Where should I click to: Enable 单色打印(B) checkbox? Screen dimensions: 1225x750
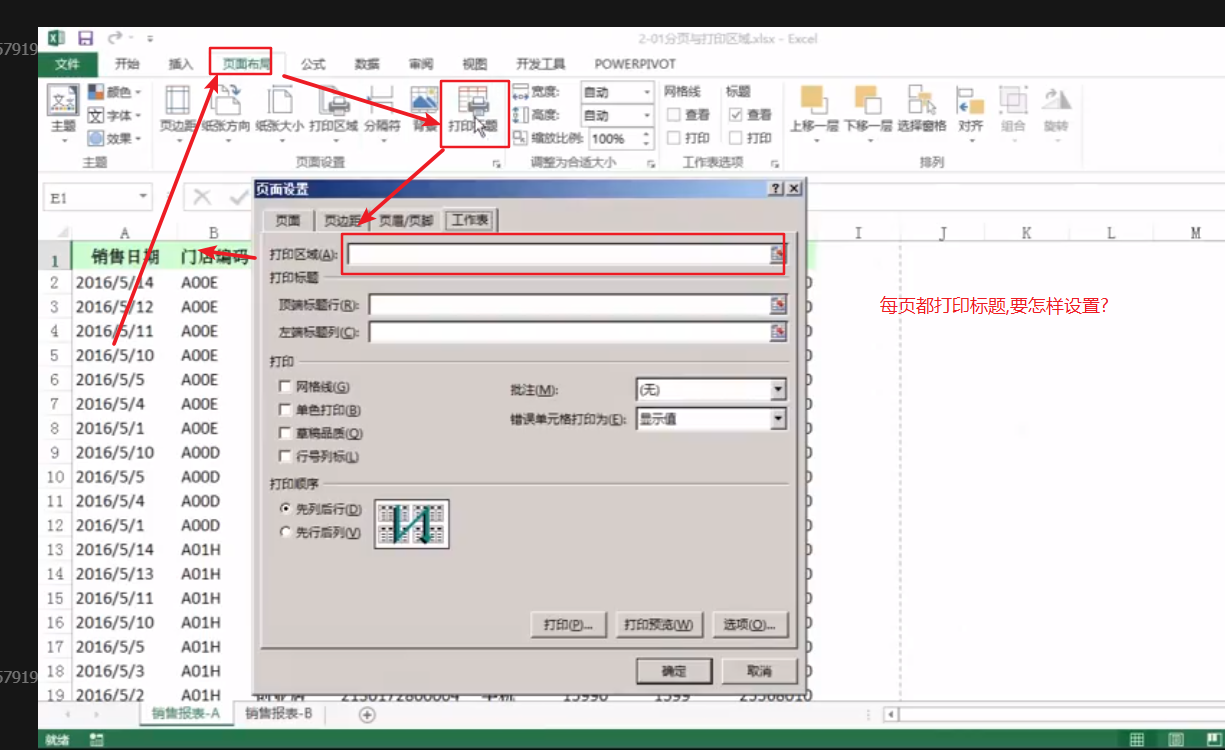286,410
